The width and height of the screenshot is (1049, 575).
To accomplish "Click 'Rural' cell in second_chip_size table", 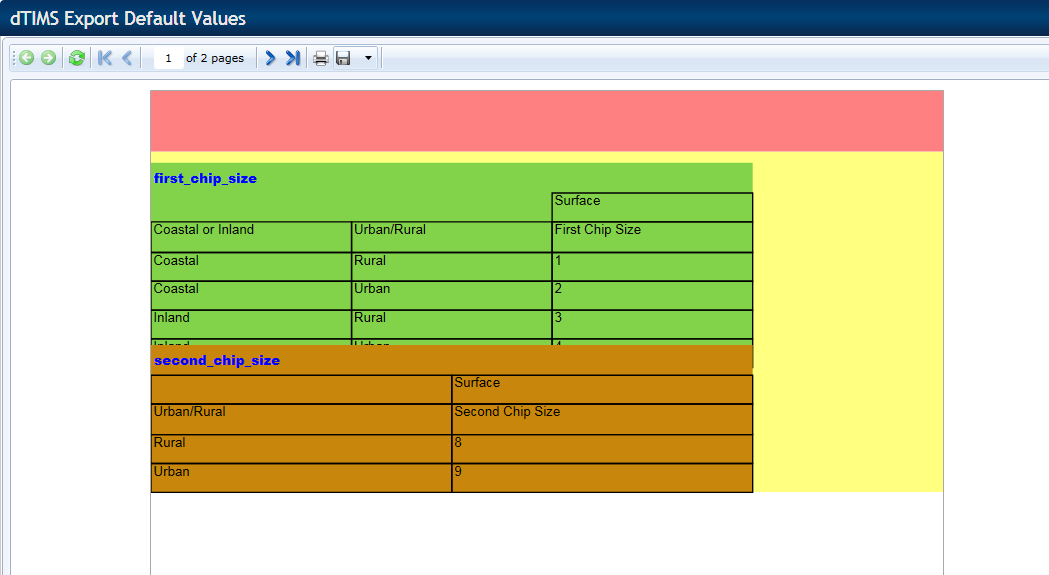I will pos(302,448).
